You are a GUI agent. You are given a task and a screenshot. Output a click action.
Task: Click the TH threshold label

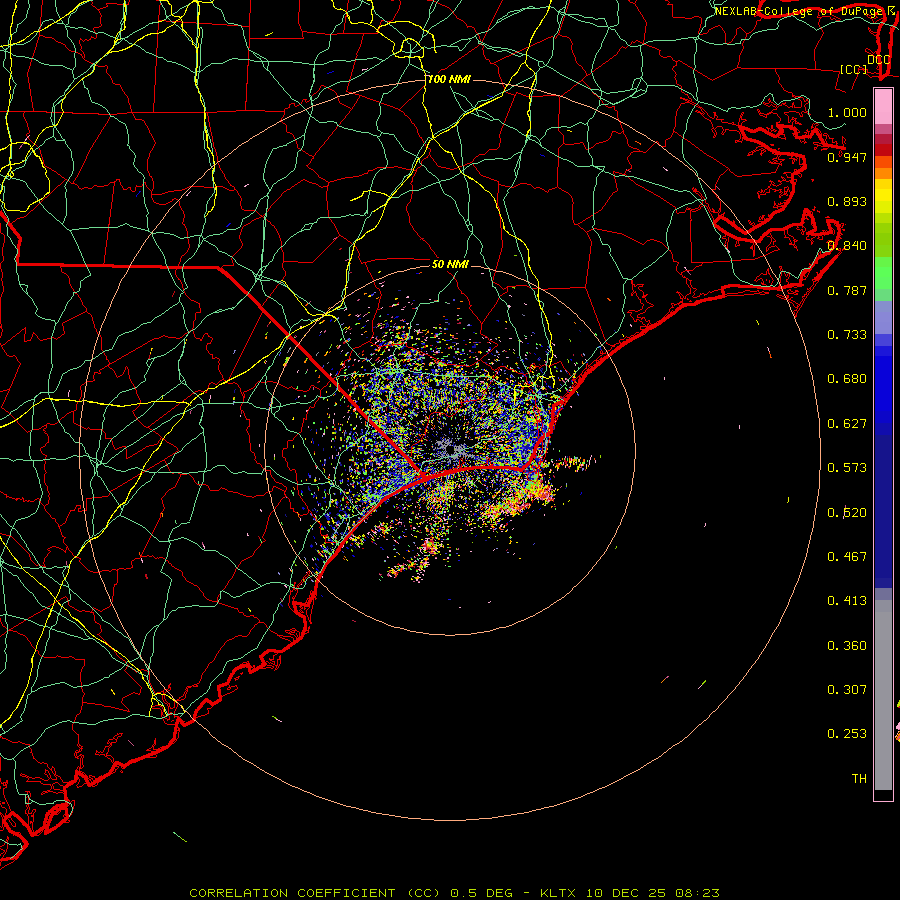[859, 779]
